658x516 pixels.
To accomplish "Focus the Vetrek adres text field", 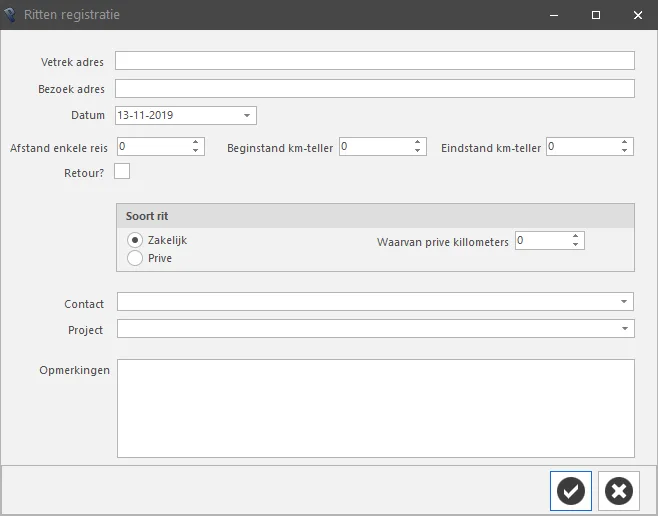I will coord(375,61).
